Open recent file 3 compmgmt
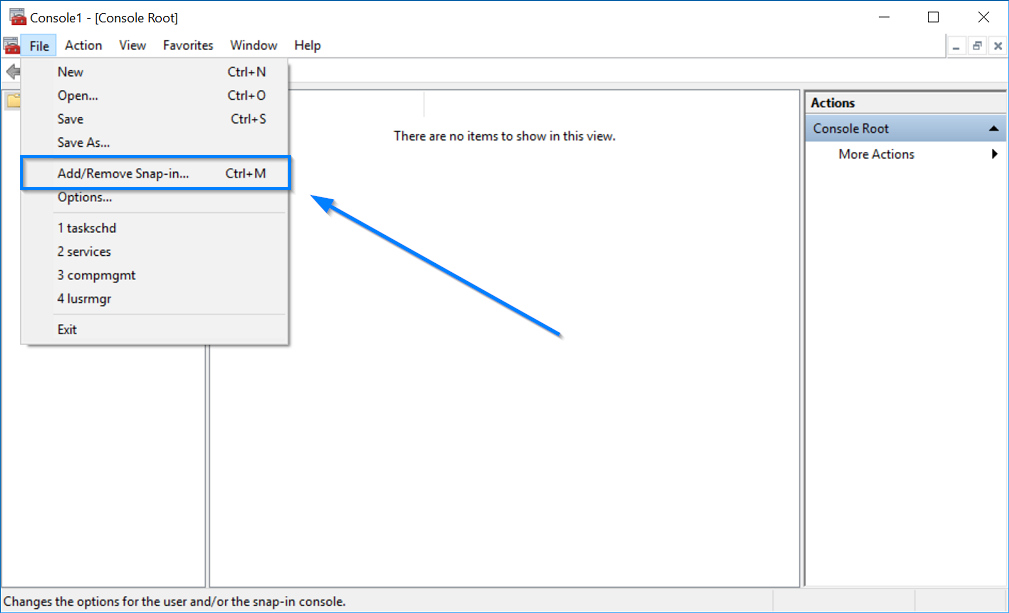 154,275
